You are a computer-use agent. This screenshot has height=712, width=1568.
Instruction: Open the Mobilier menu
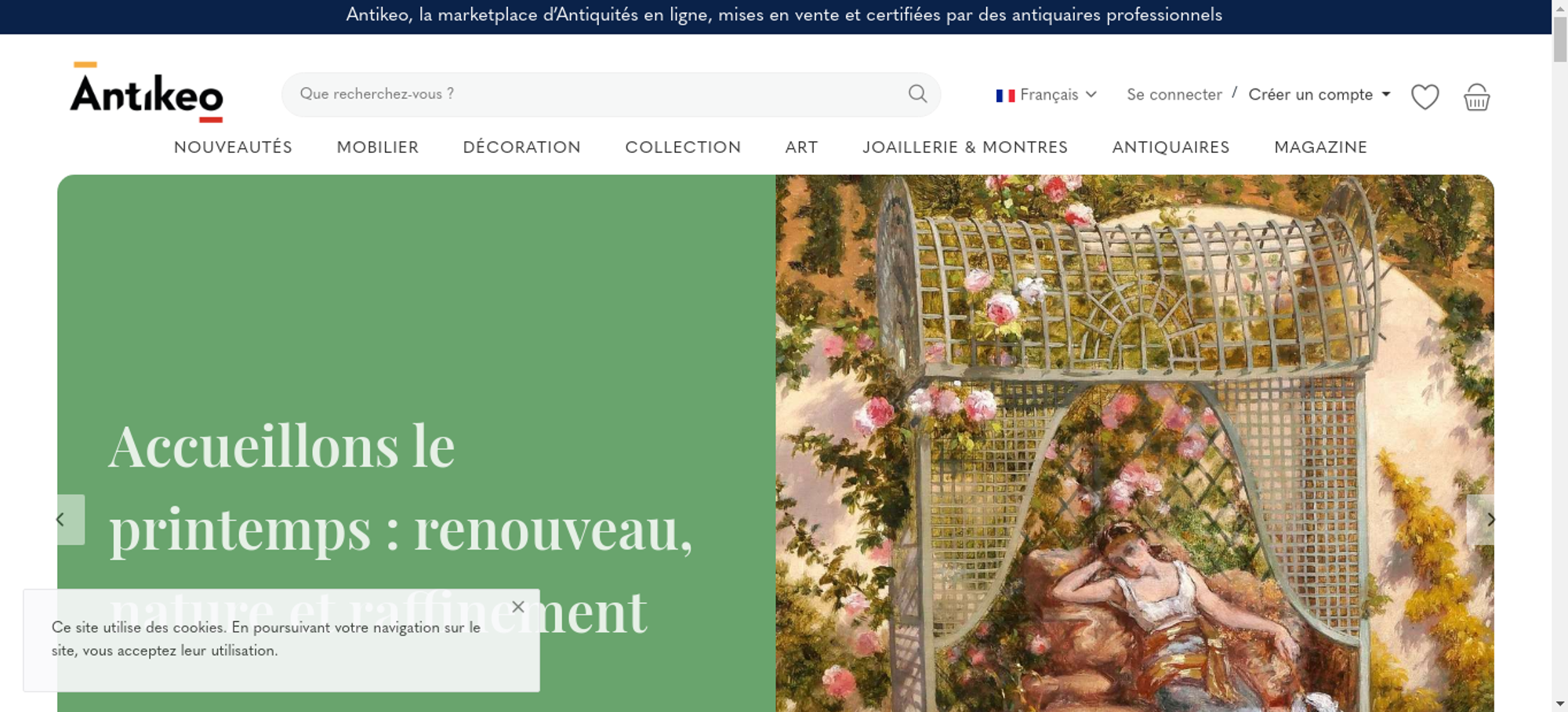tap(378, 147)
